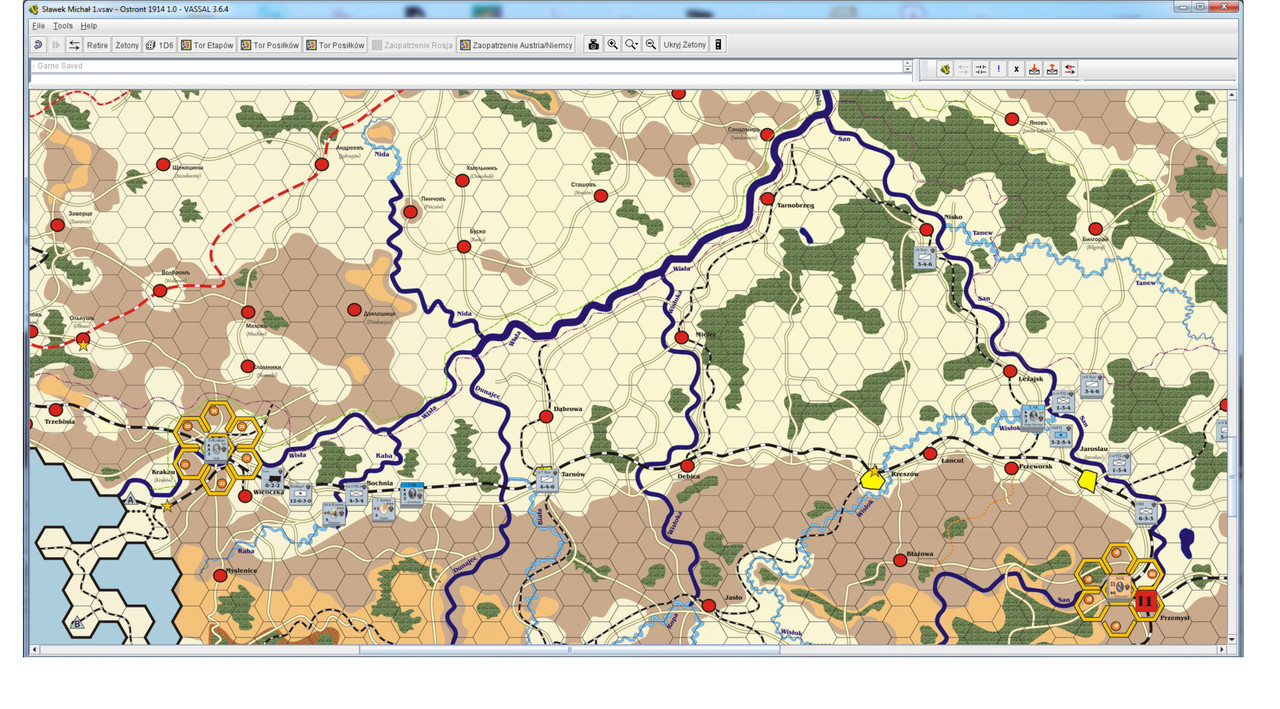Image resolution: width=1280 pixels, height=709 pixels.
Task: Click the Jasło town red dot
Action: [708, 605]
